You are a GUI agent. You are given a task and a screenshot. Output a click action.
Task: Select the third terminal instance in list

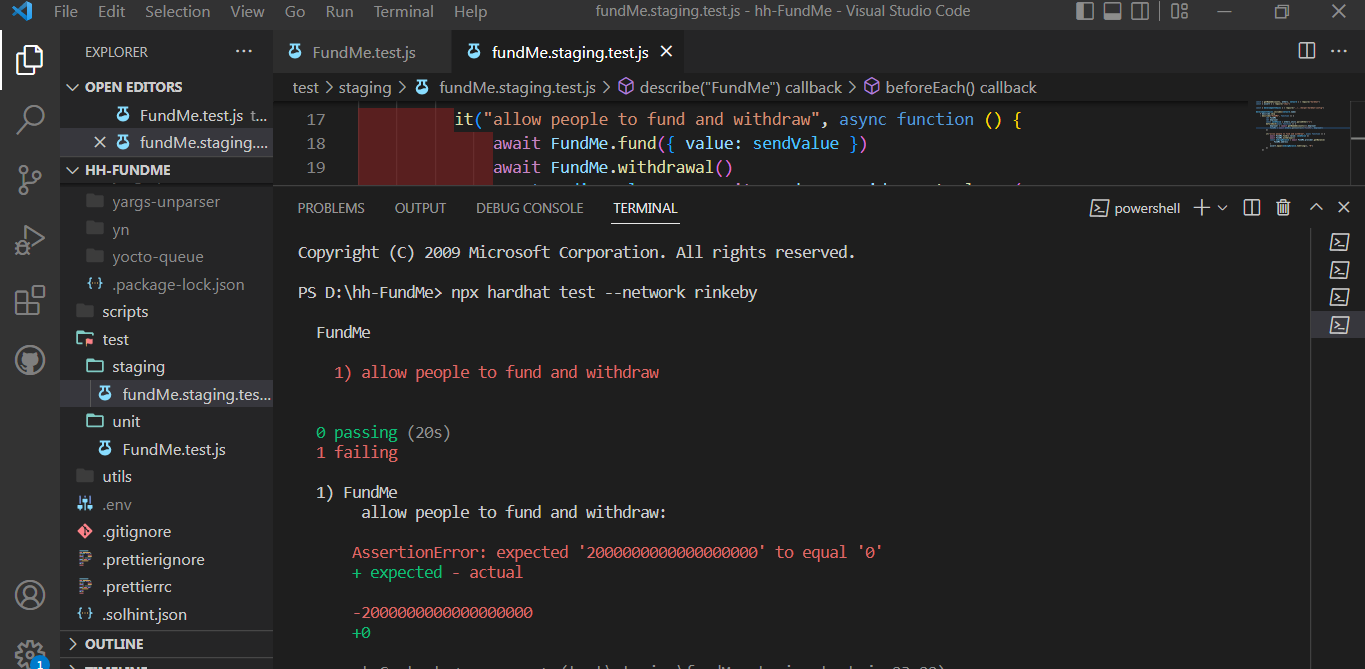pyautogui.click(x=1339, y=297)
